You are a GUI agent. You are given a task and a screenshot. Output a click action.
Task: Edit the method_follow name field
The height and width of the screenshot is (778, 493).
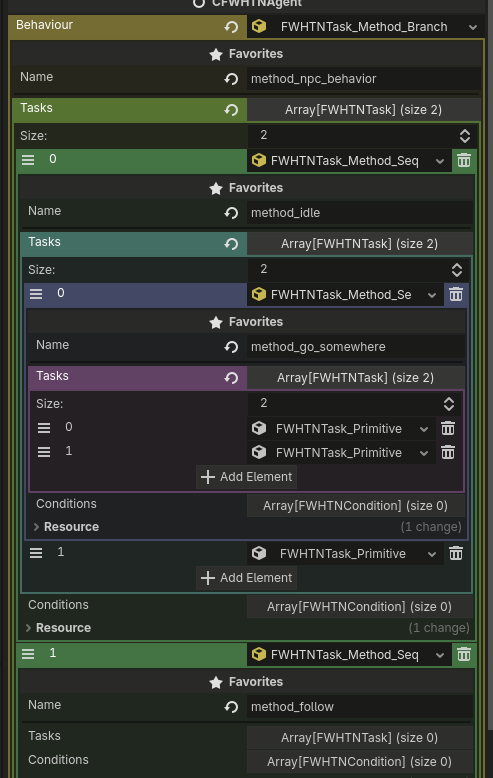coord(359,707)
